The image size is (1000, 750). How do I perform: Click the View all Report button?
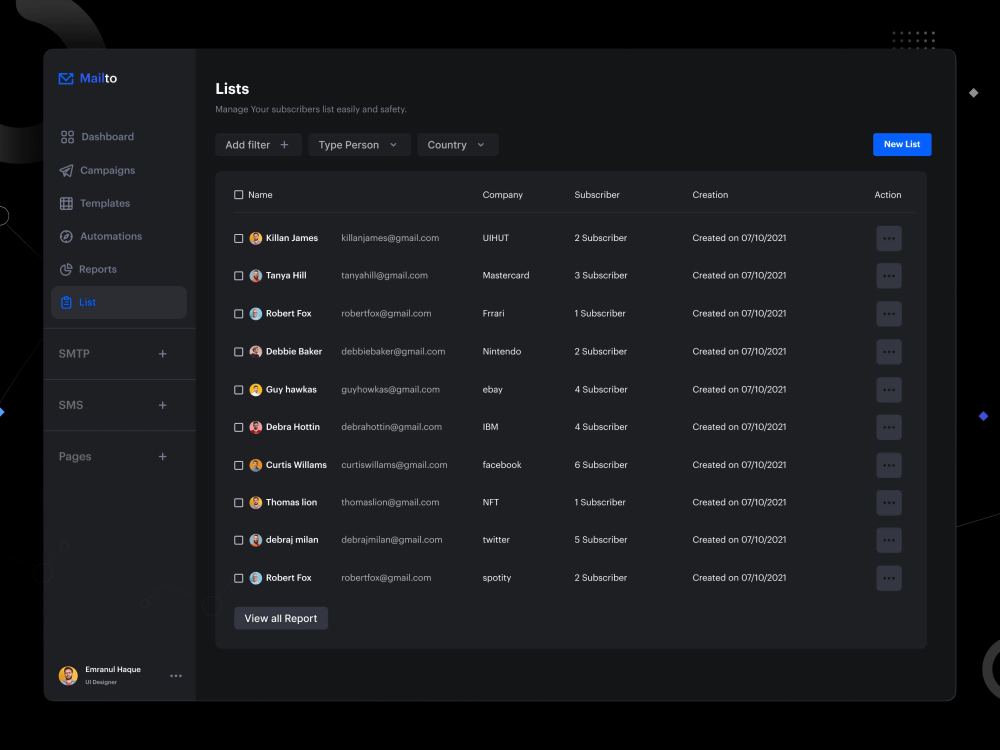coord(281,619)
